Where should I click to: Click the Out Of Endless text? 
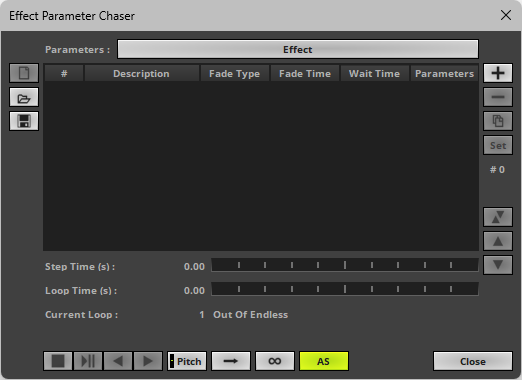coord(250,315)
